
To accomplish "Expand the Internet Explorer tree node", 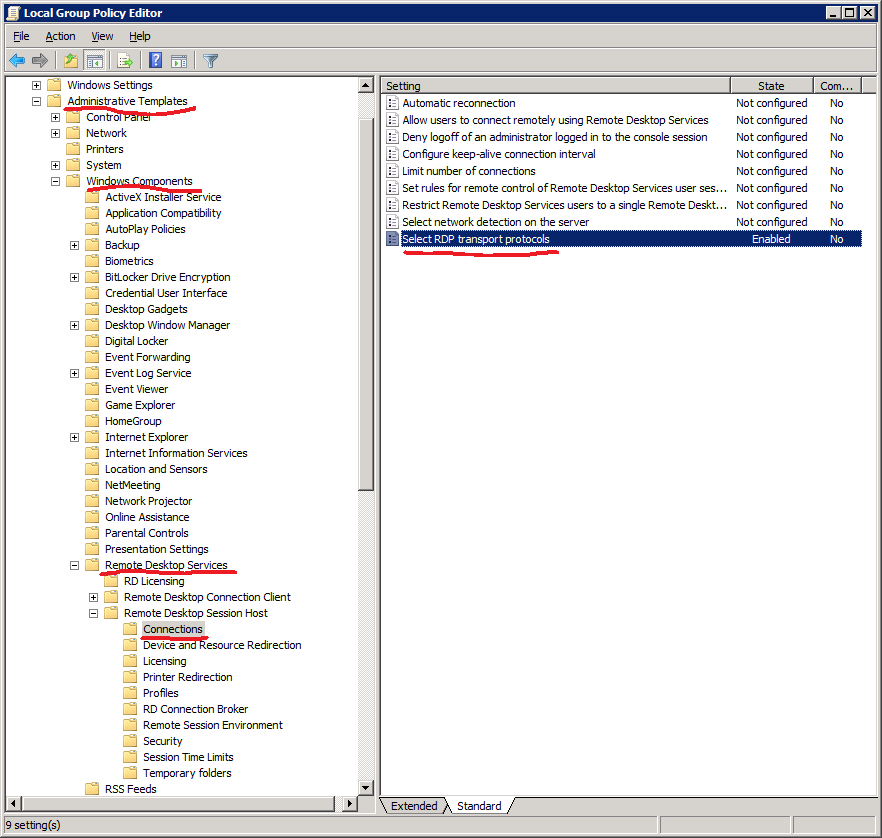I will pyautogui.click(x=74, y=437).
